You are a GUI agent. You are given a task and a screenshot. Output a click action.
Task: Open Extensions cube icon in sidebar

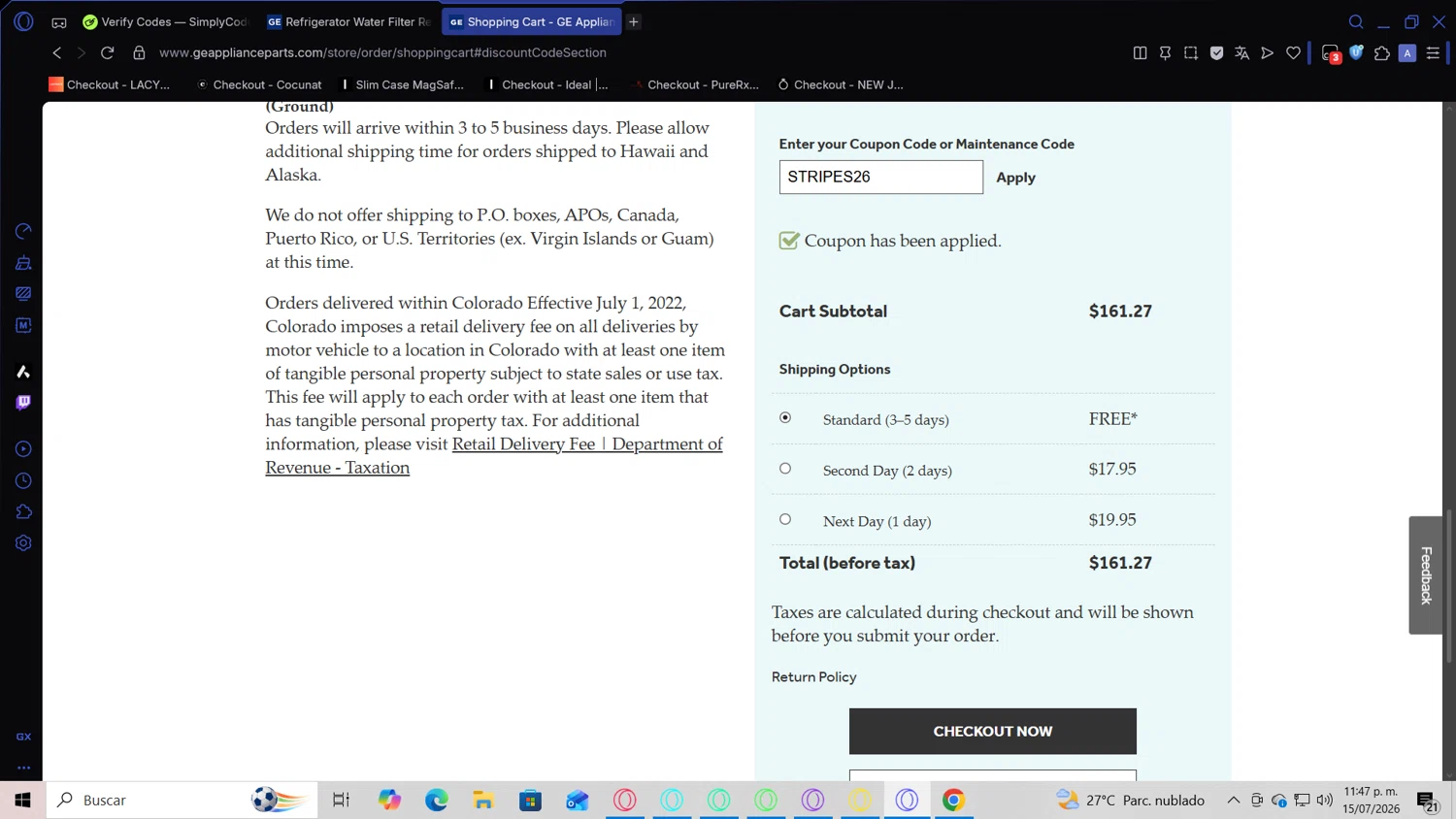pyautogui.click(x=23, y=511)
